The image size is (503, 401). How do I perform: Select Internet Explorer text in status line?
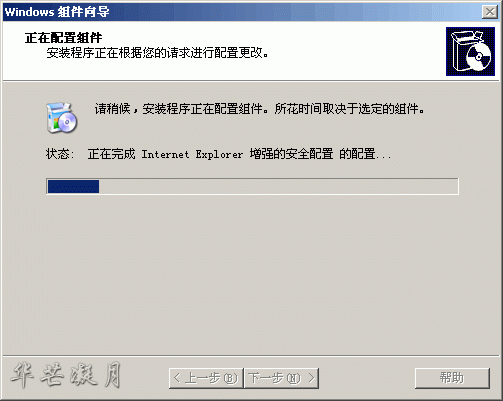(192, 154)
